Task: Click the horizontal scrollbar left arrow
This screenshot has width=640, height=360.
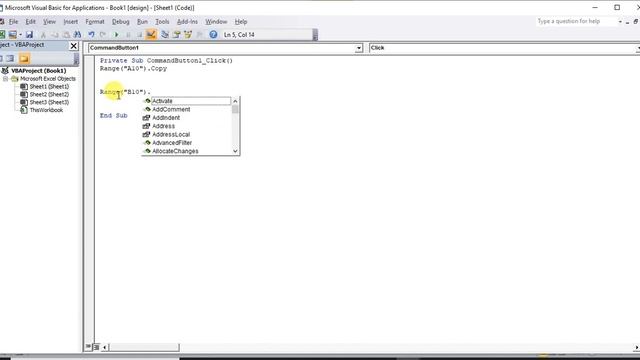Action: 105,347
